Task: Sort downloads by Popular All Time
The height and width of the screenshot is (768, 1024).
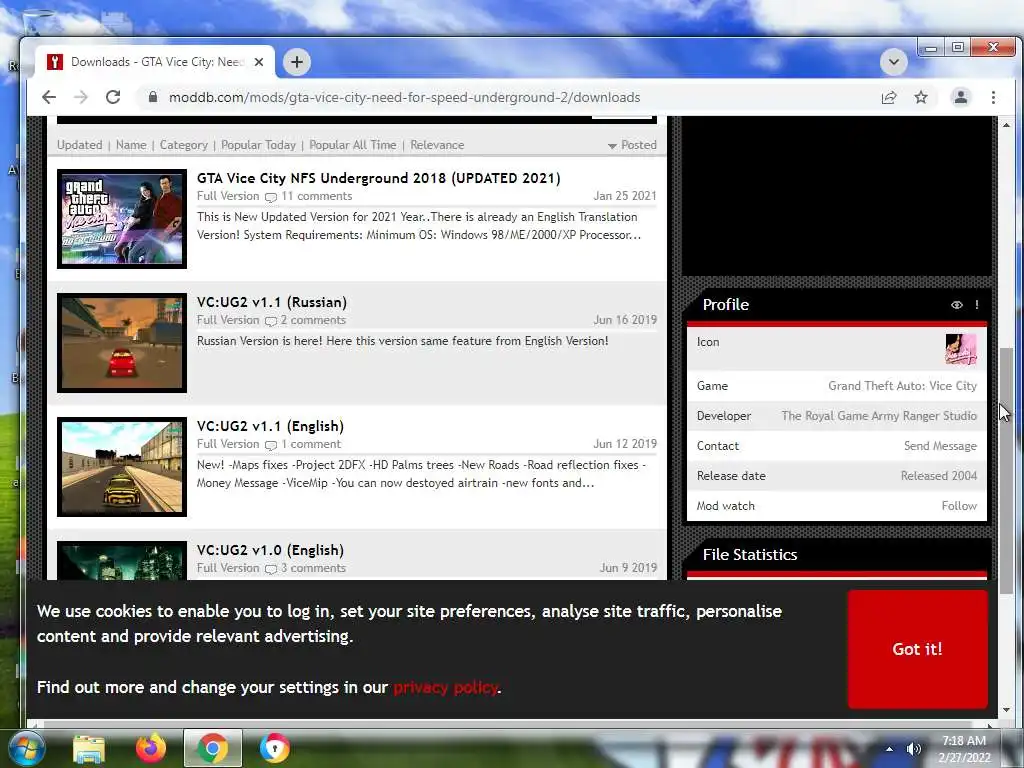Action: pyautogui.click(x=353, y=145)
